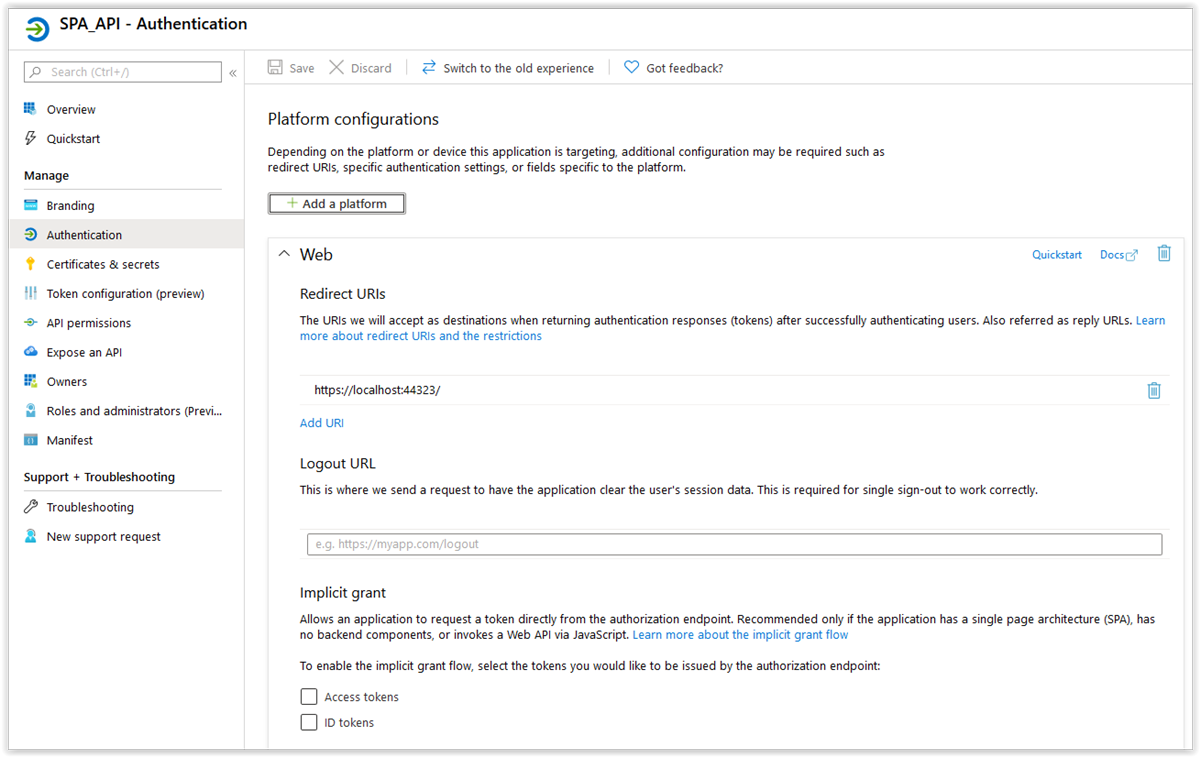Open Learn more about implicit grant flow

click(x=740, y=635)
